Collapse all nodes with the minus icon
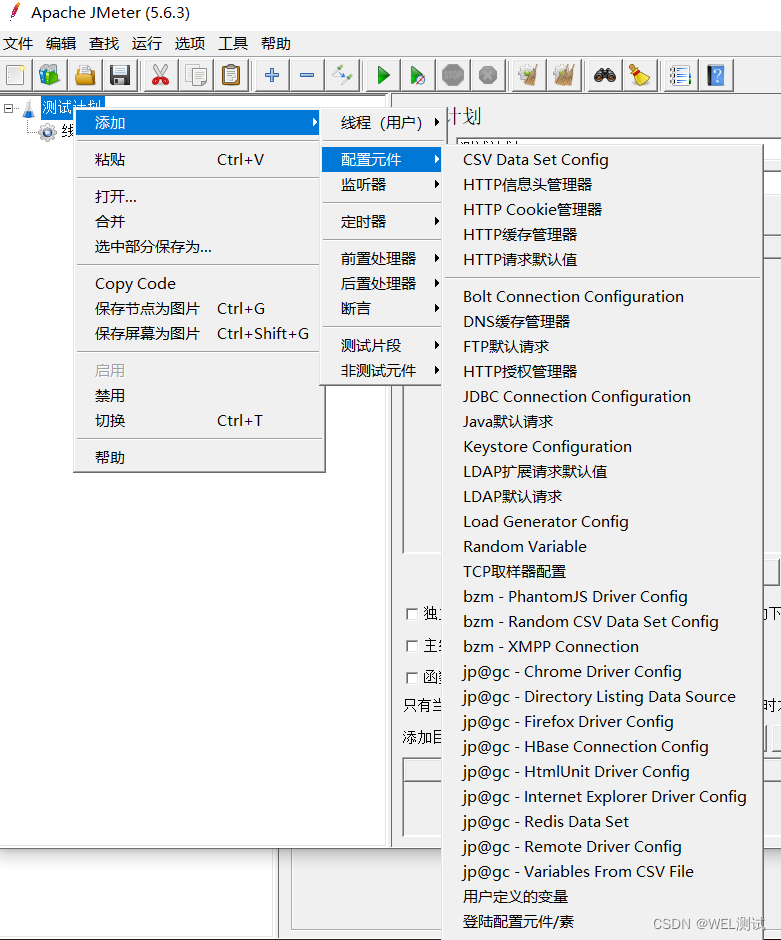This screenshot has height=940, width=781. [x=307, y=75]
